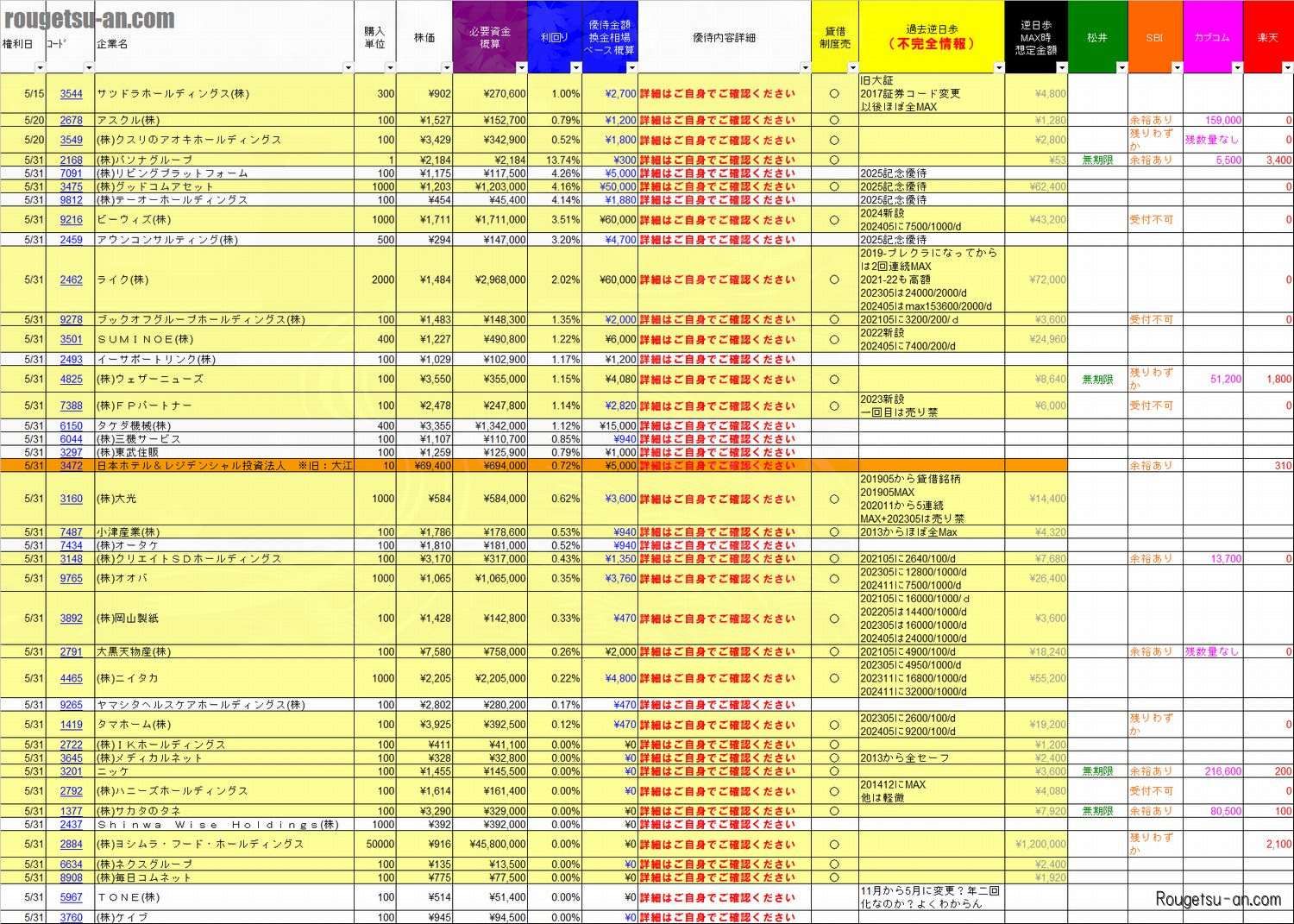Click the ¥45,800,000 required funds cell
Image resolution: width=1294 pixels, height=924 pixels.
(x=490, y=844)
